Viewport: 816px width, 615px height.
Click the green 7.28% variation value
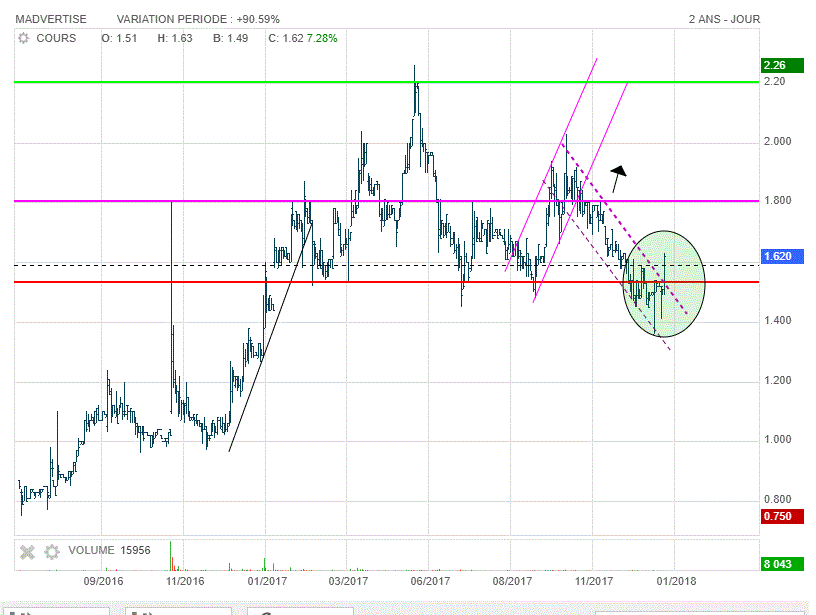click(x=322, y=39)
